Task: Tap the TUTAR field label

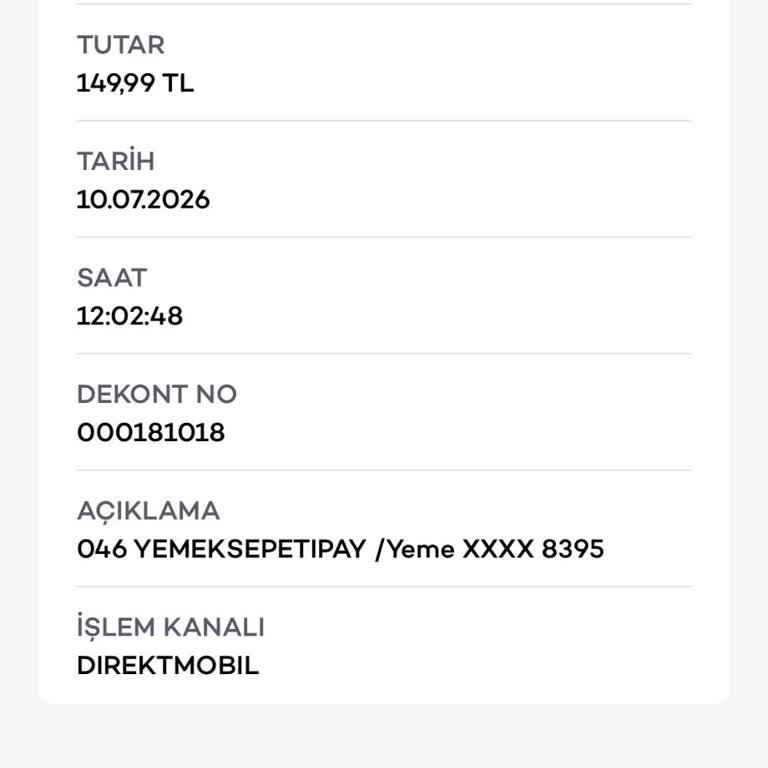Action: 120,45
